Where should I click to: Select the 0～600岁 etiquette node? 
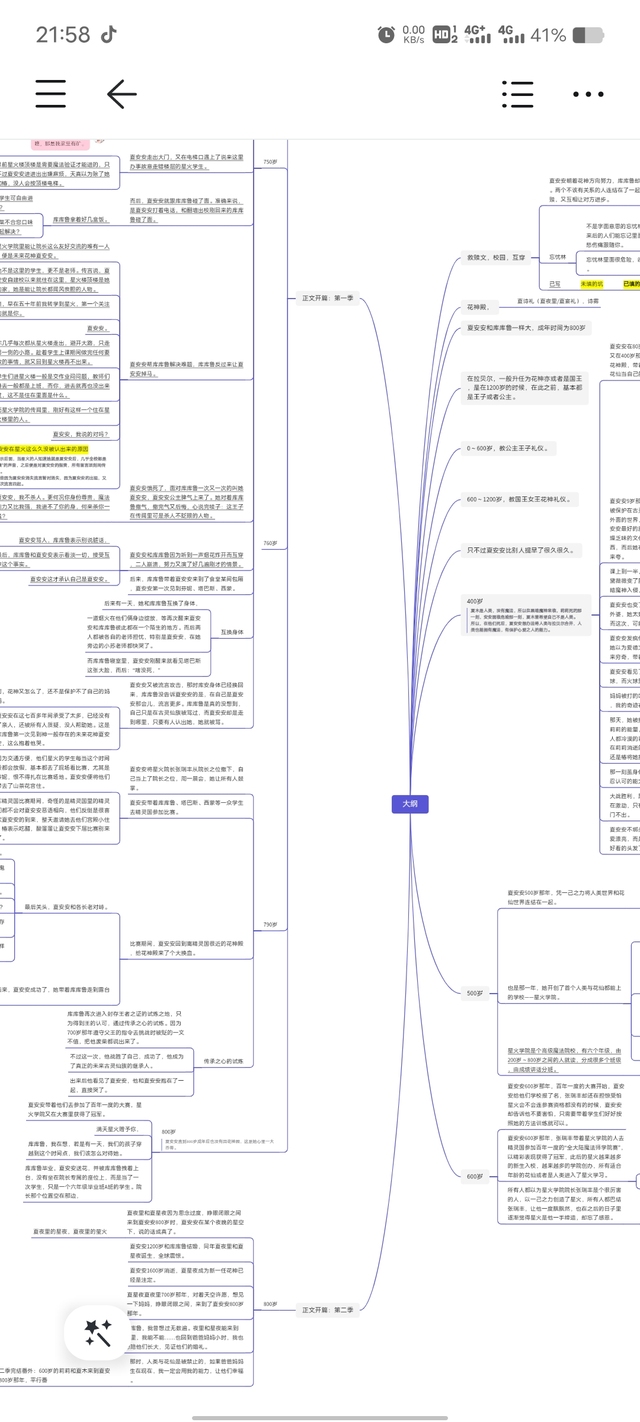507,448
